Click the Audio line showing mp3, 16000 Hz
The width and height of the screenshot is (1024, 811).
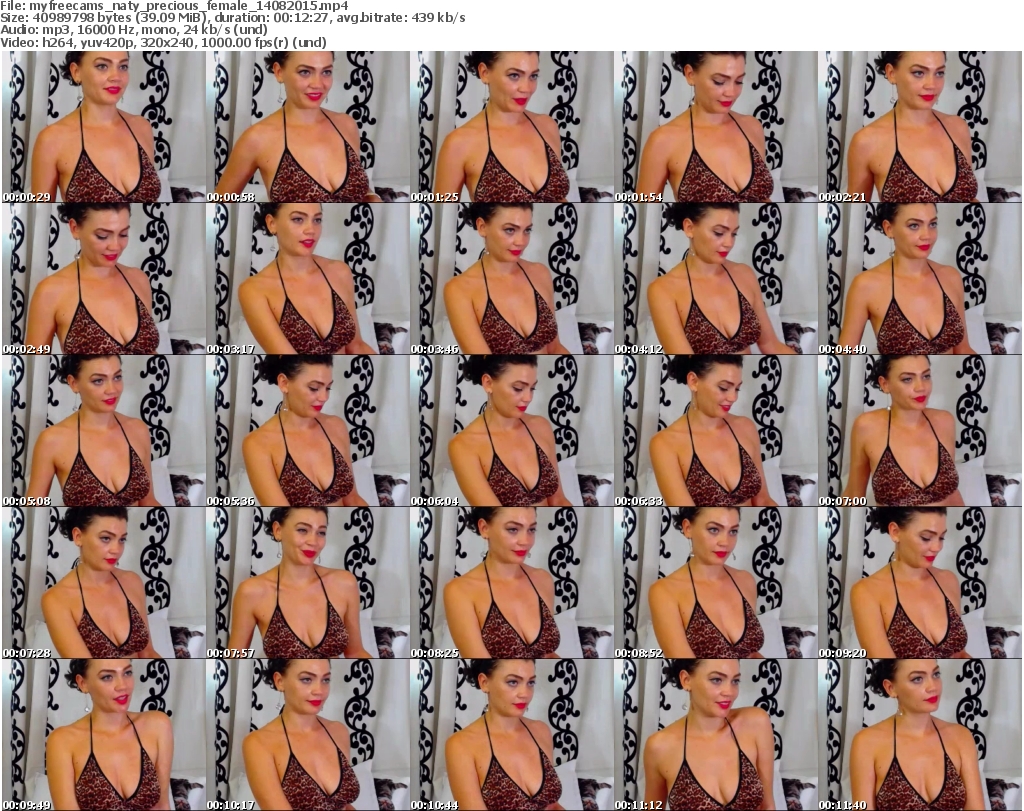134,30
